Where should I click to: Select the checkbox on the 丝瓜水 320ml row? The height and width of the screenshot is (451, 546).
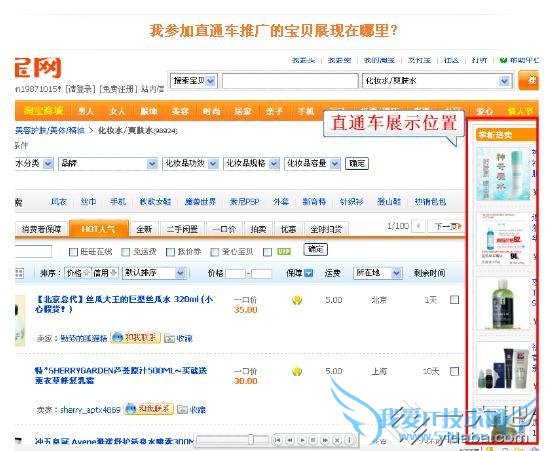pos(454,300)
